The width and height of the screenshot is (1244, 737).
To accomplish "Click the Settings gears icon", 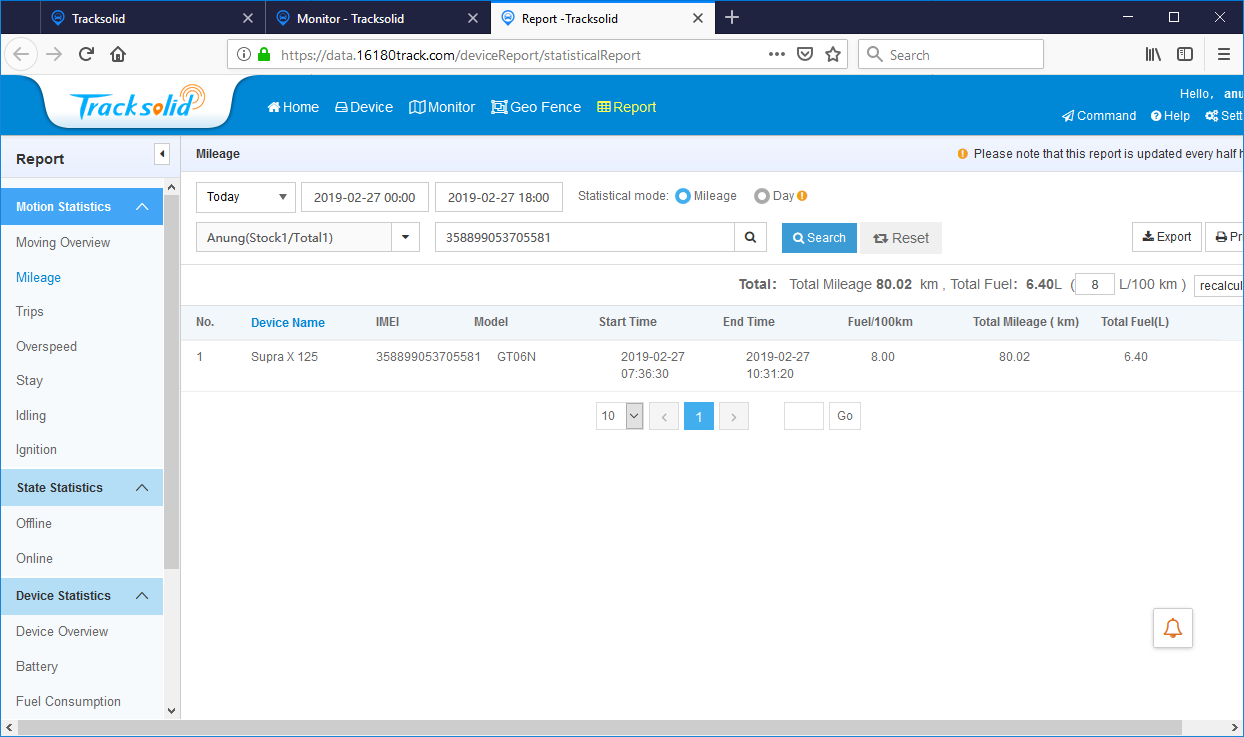I will click(1211, 115).
